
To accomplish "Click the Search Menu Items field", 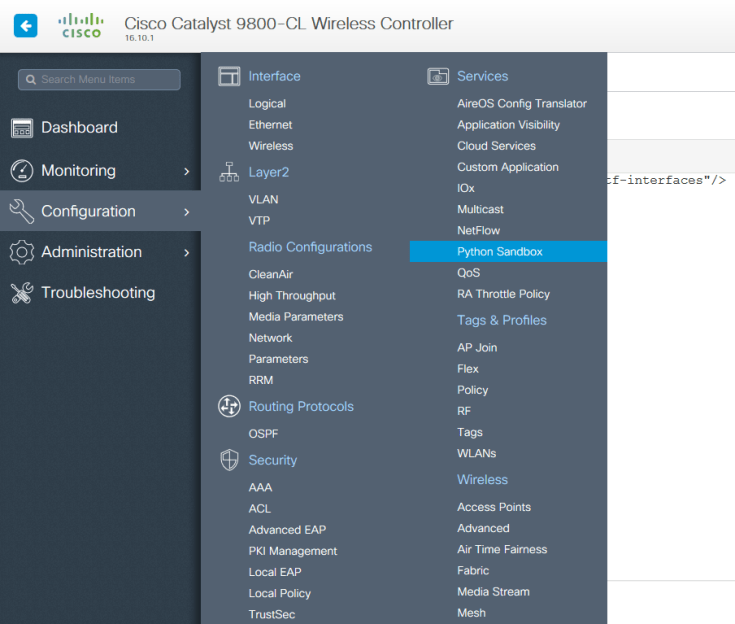I will click(99, 80).
